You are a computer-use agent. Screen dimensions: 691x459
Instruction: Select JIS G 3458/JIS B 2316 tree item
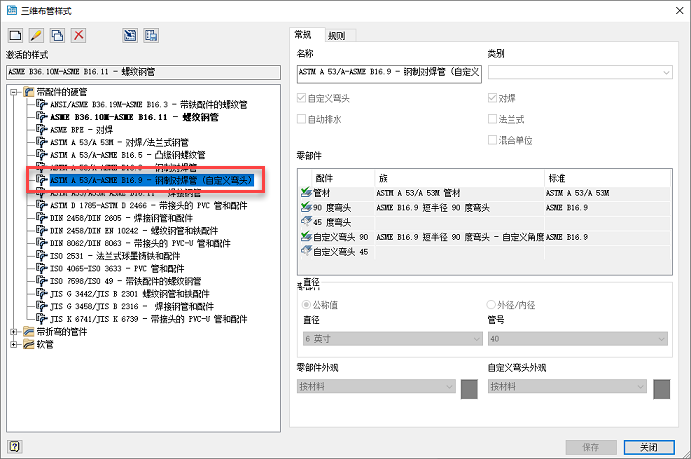[132, 306]
